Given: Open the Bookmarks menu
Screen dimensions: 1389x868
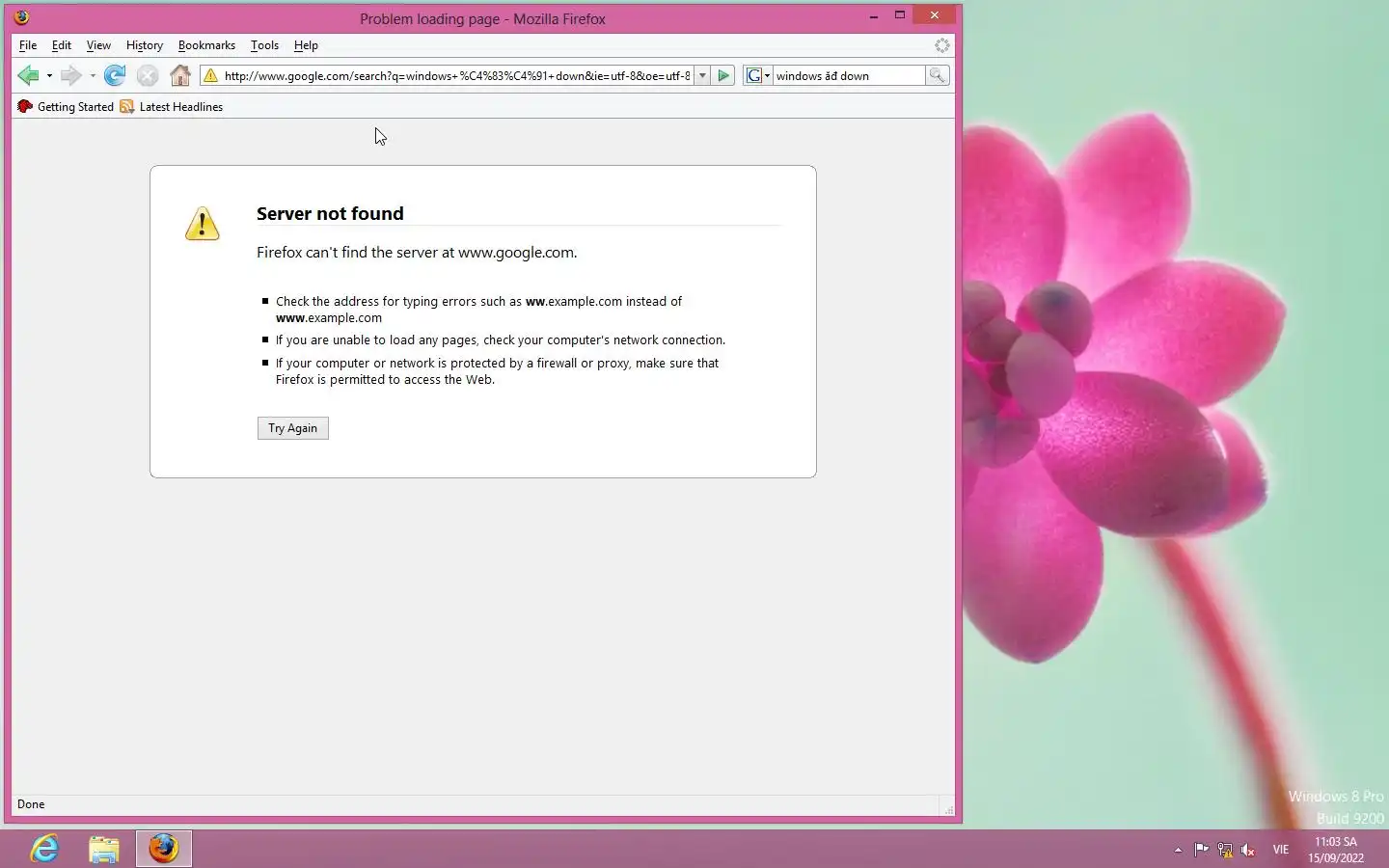Looking at the screenshot, I should pyautogui.click(x=206, y=45).
